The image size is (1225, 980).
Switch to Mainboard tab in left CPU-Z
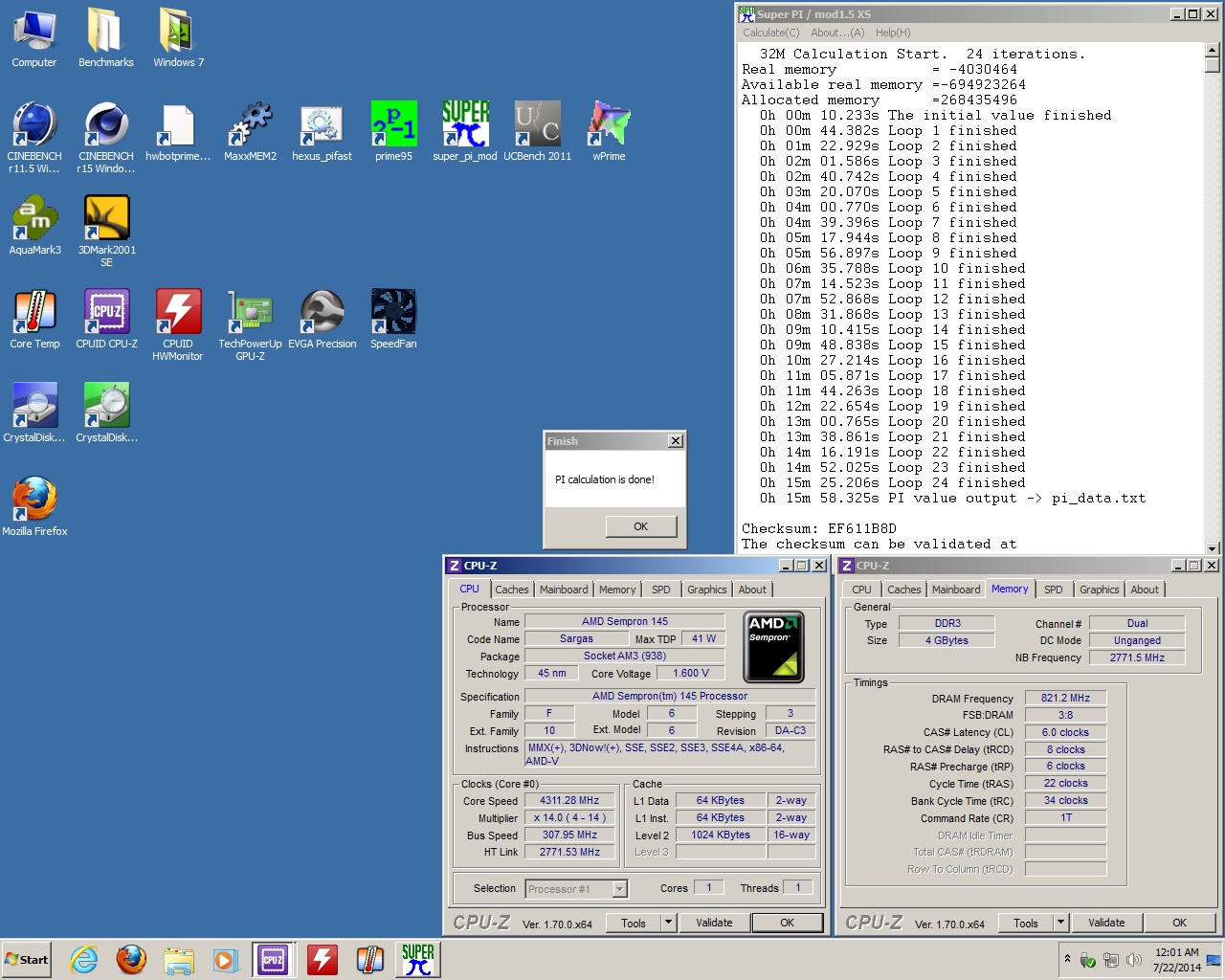pos(564,590)
